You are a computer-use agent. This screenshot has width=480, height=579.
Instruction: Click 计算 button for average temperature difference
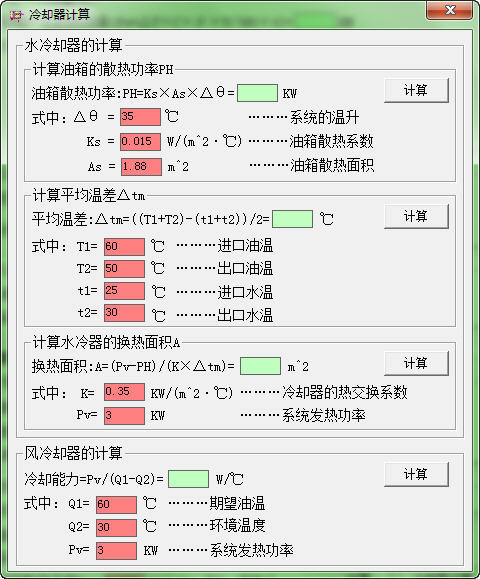(x=416, y=216)
